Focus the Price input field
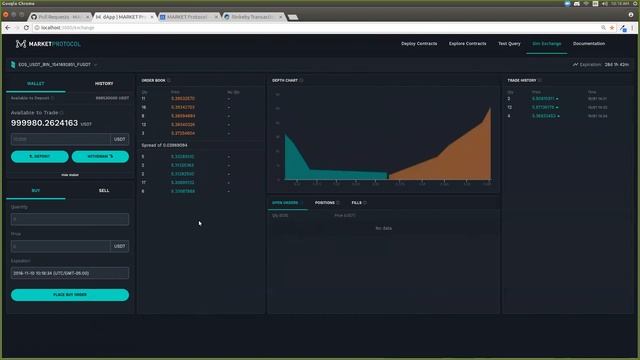The width and height of the screenshot is (640, 360). [x=60, y=247]
